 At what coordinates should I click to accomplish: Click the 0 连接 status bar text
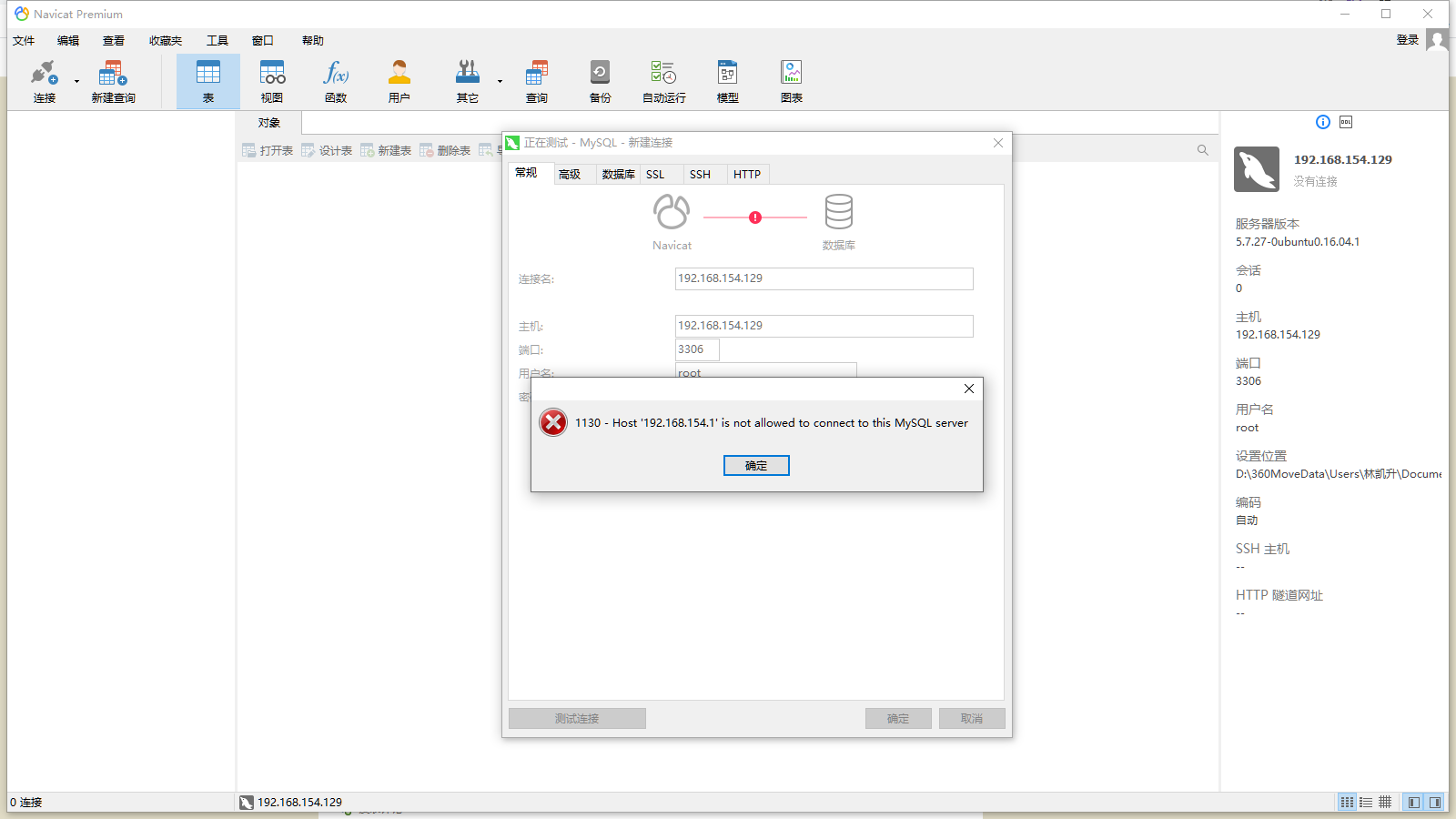click(26, 803)
